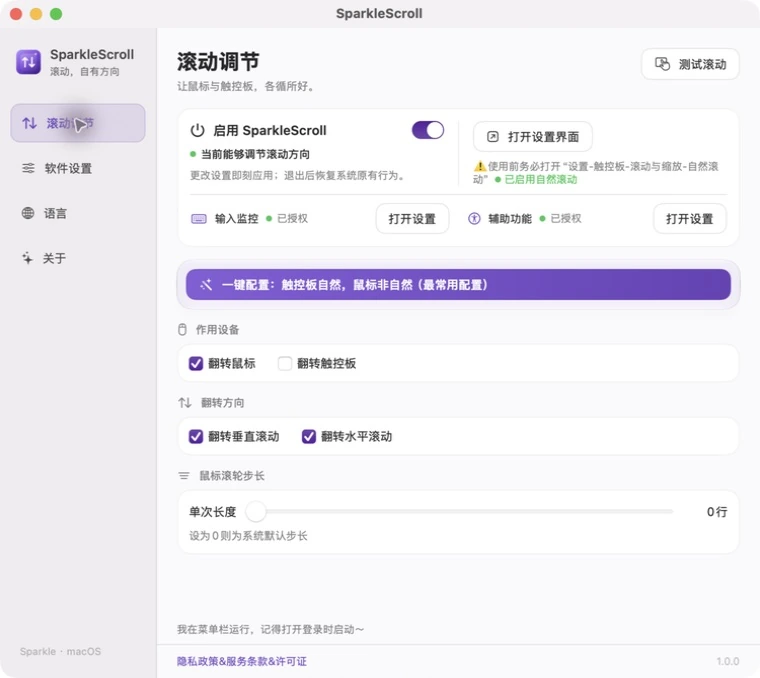Click the up-down arrows icon beside 滚动调节
The height and width of the screenshot is (678, 760).
[30, 123]
